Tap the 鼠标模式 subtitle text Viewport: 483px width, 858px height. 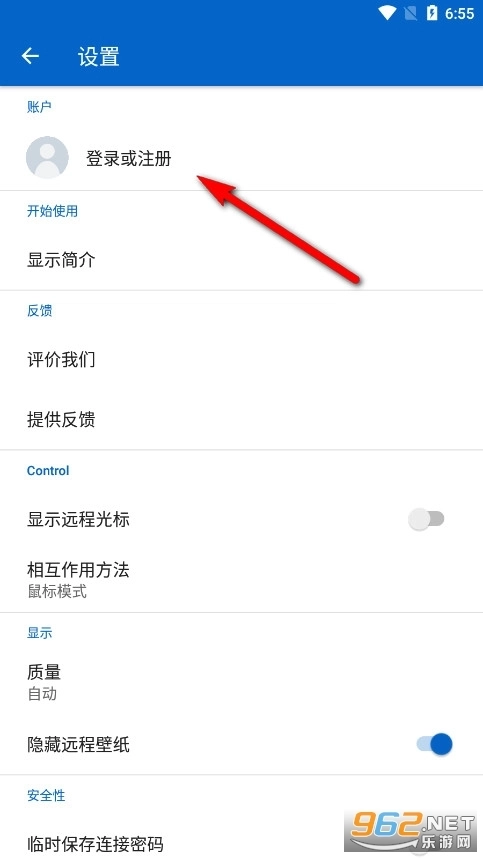pyautogui.click(x=57, y=592)
